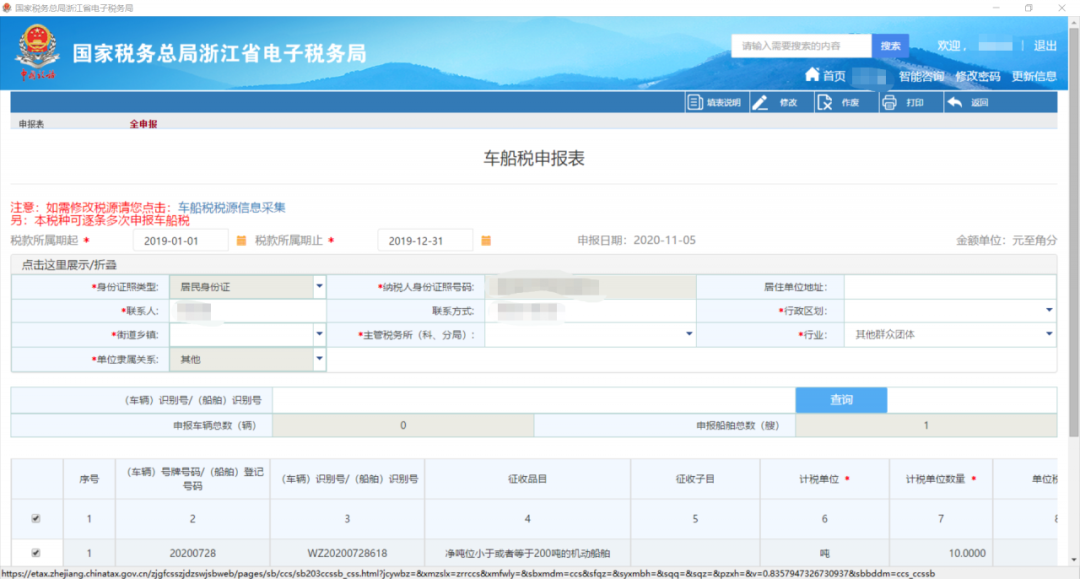
Task: Click the 联系方式 input field
Action: 590,311
